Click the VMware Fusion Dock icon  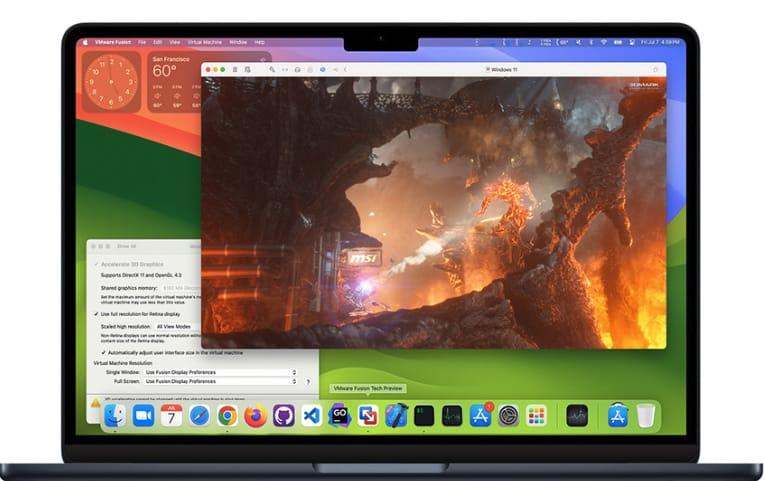tap(368, 416)
